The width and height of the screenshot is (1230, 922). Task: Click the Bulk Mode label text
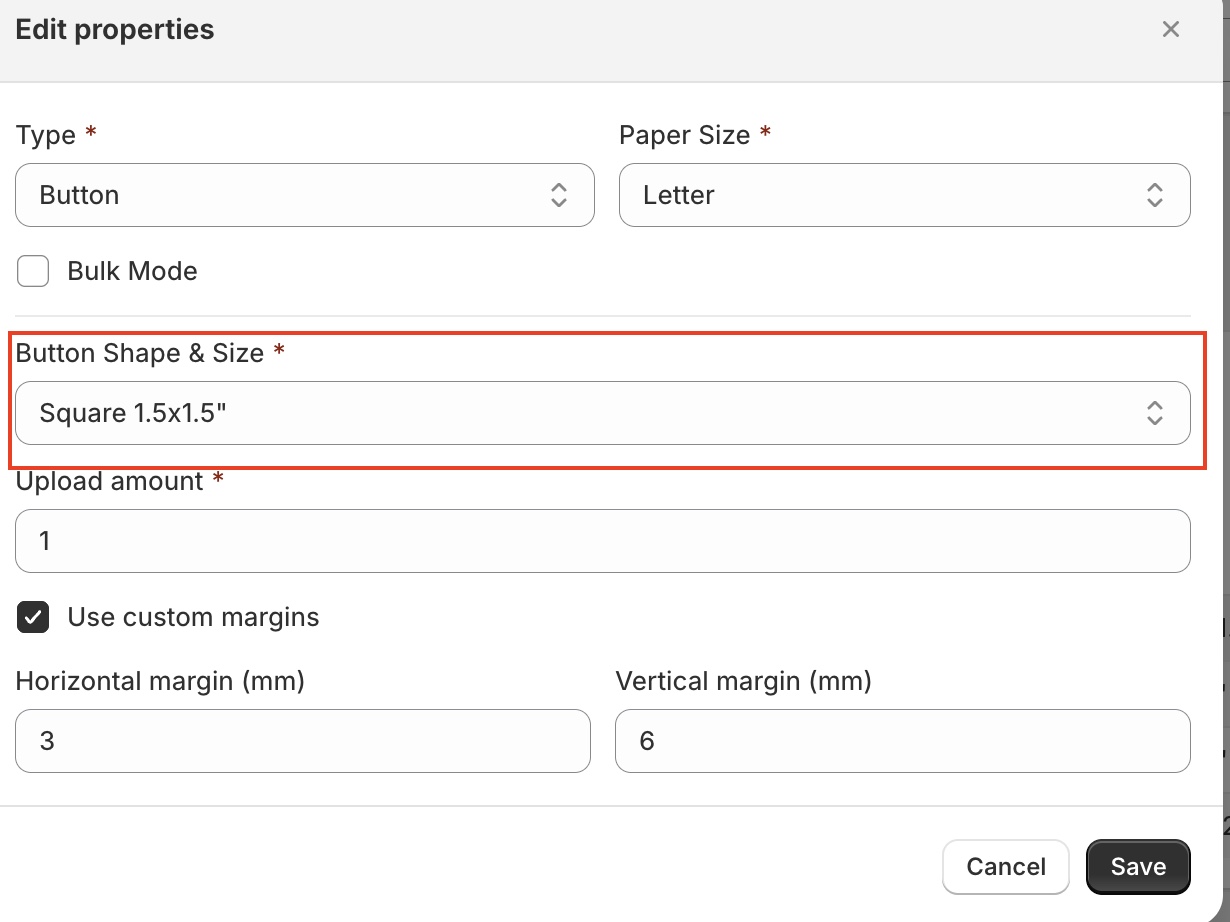[132, 271]
